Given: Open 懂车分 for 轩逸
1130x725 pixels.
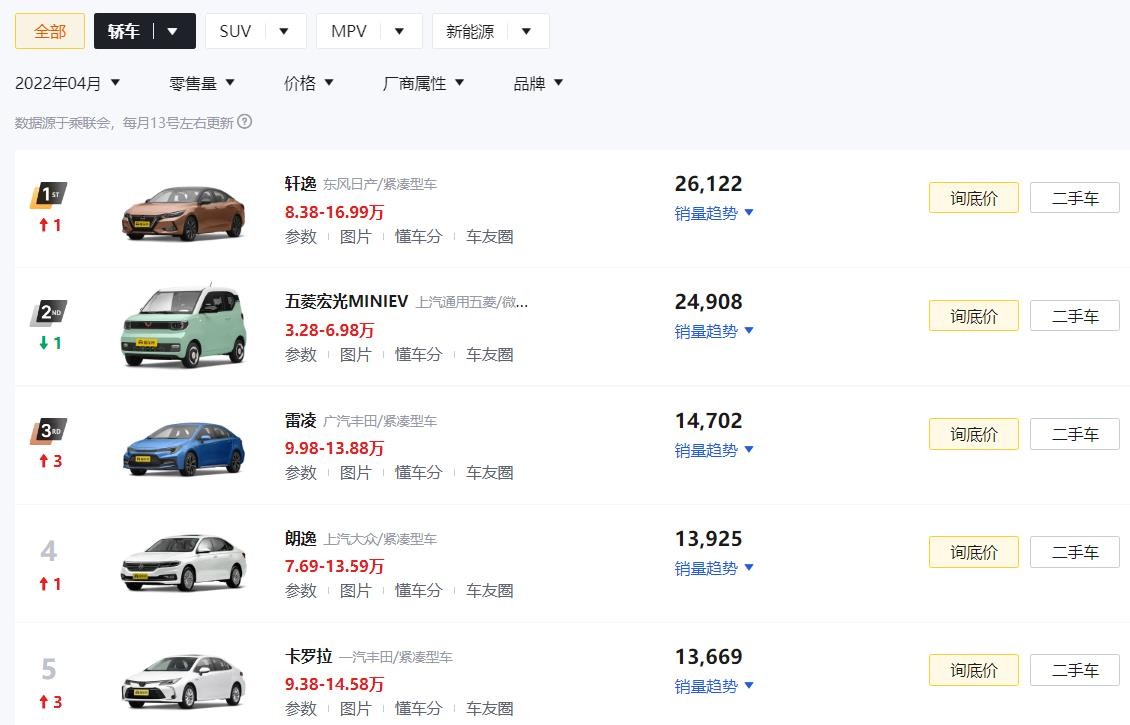Looking at the screenshot, I should 418,236.
